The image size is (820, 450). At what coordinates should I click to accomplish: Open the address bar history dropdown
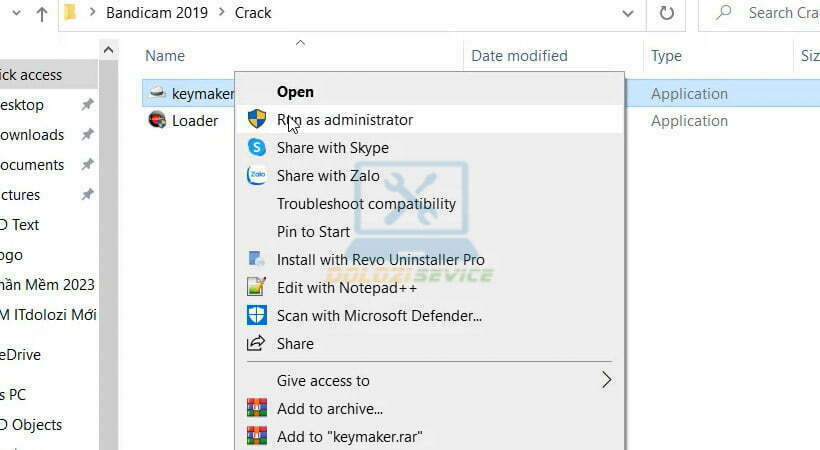[x=627, y=14]
